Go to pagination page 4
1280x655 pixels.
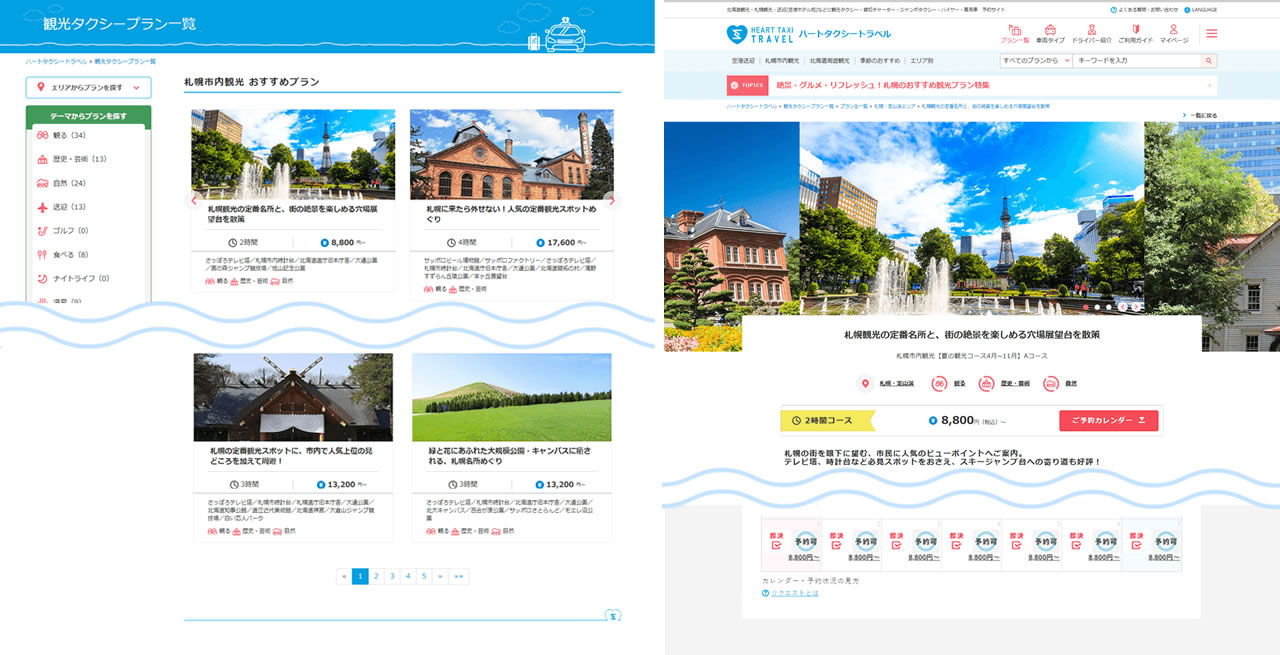click(x=408, y=576)
